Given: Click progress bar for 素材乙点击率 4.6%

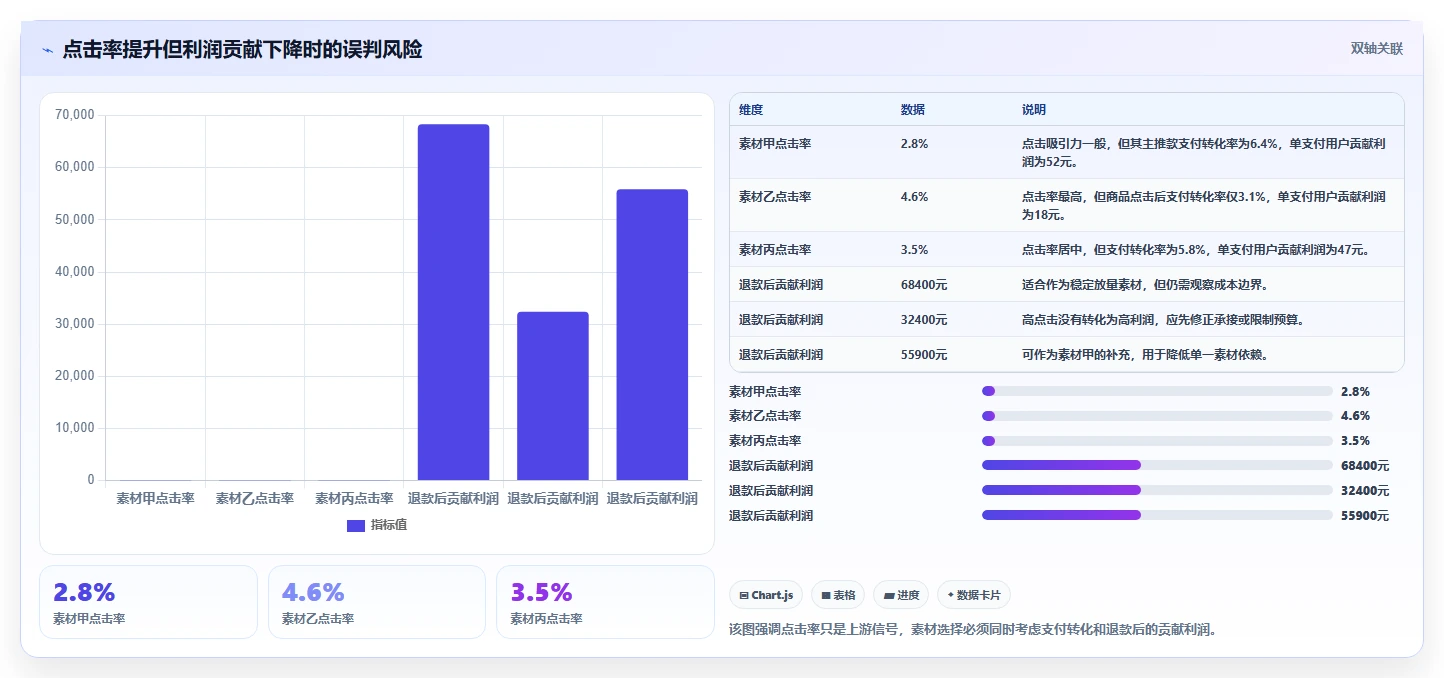Looking at the screenshot, I should pyautogui.click(x=1157, y=416).
